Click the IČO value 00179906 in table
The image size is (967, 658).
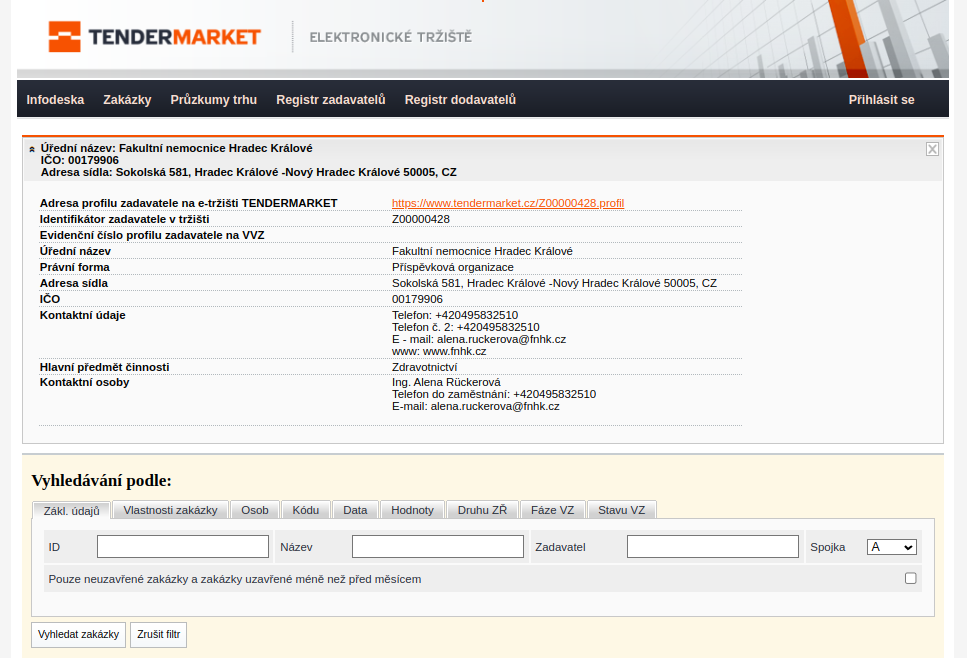[417, 299]
